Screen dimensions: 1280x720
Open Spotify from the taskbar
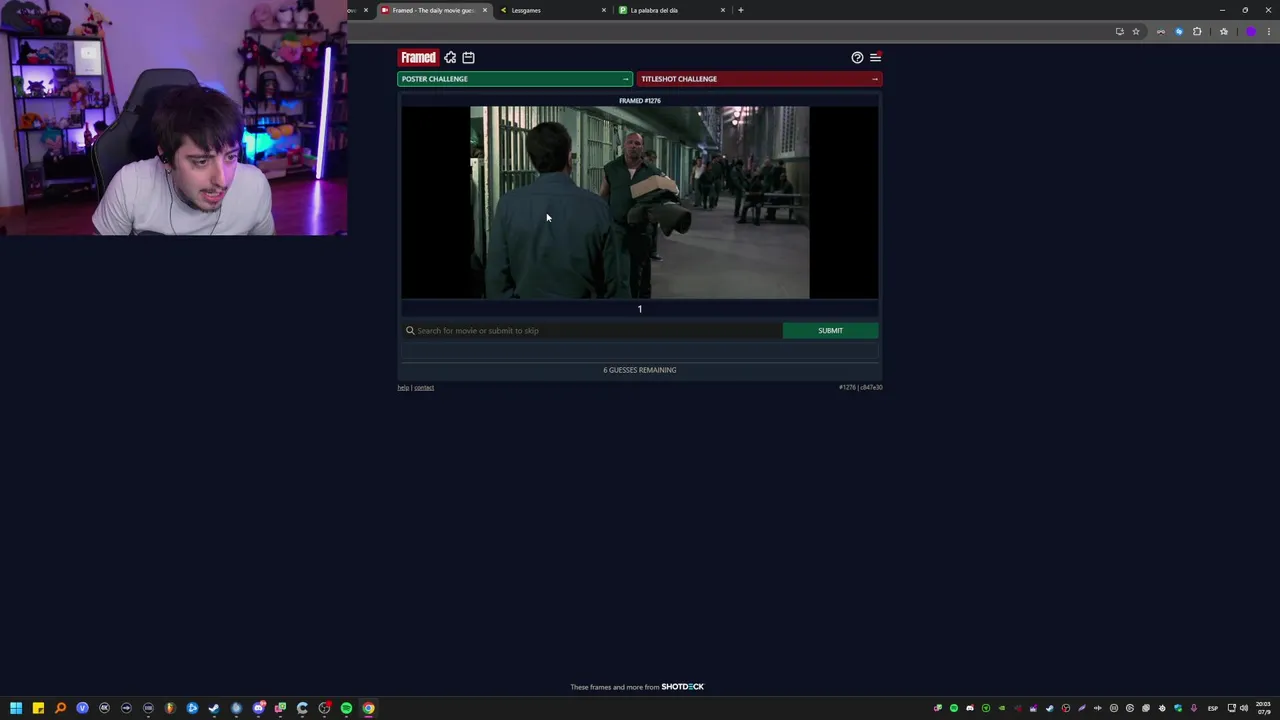(x=346, y=708)
